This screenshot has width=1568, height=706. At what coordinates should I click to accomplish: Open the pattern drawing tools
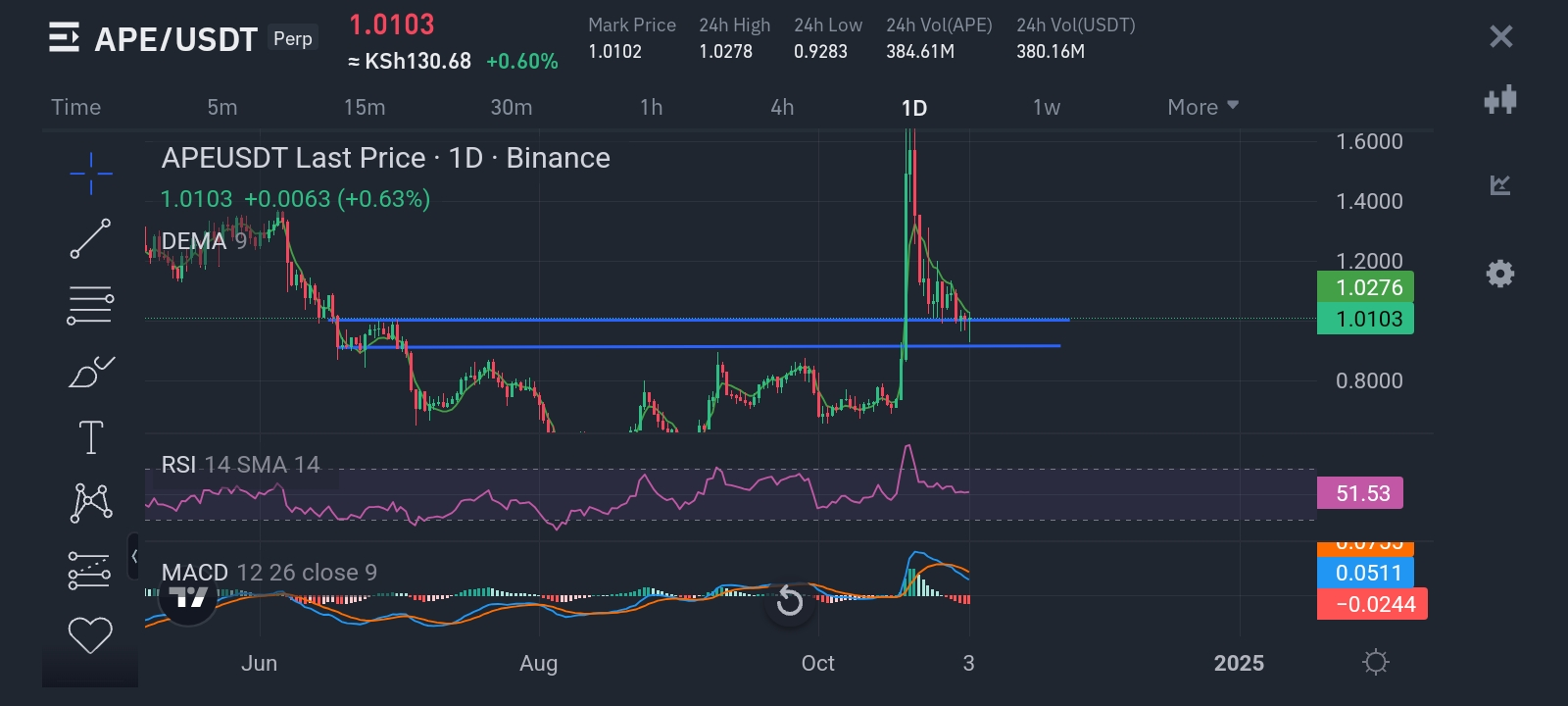pyautogui.click(x=90, y=502)
